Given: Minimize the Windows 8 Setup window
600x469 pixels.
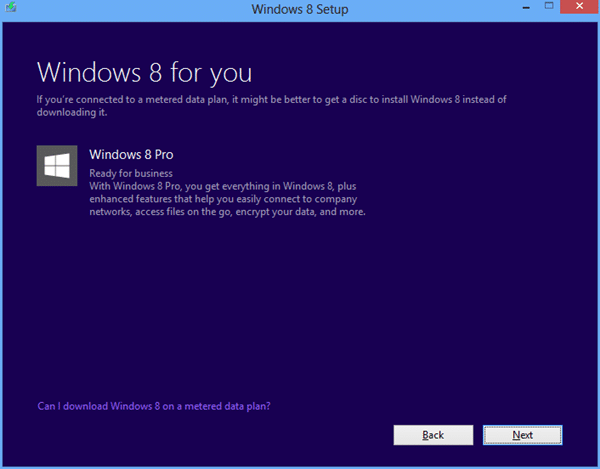Looking at the screenshot, I should (526, 7).
